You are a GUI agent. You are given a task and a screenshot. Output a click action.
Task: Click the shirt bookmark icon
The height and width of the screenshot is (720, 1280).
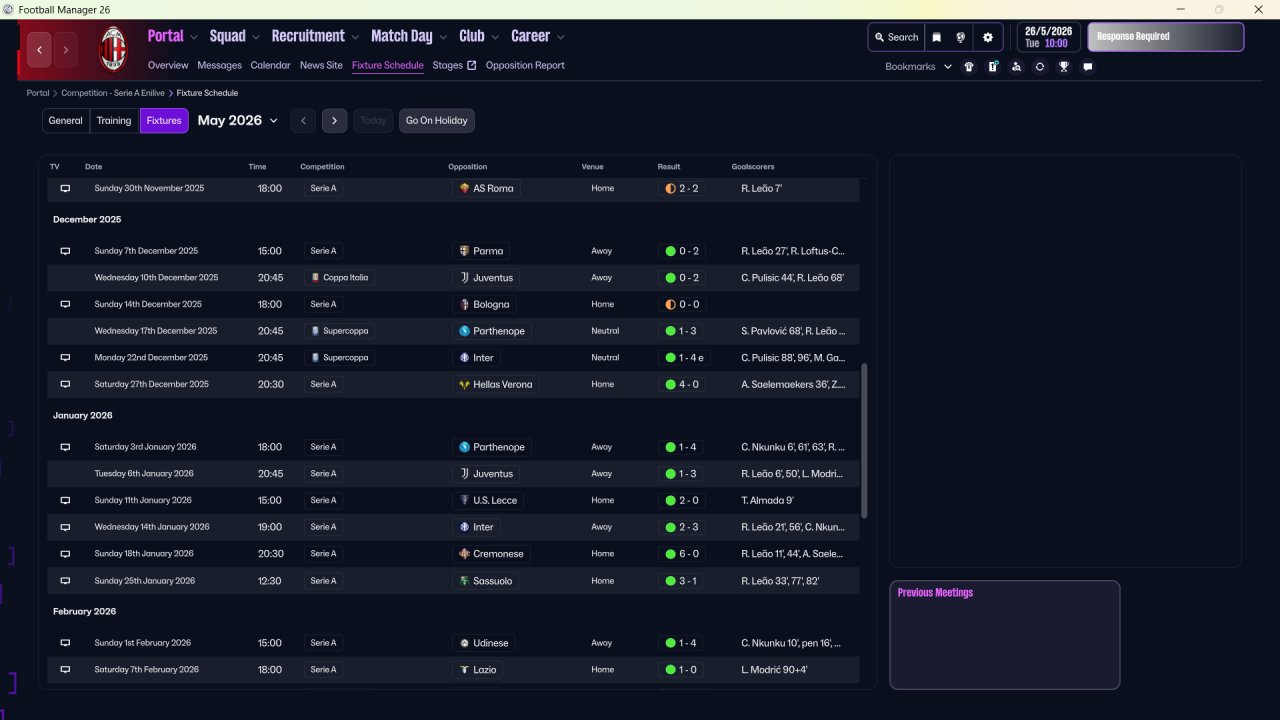(x=969, y=67)
